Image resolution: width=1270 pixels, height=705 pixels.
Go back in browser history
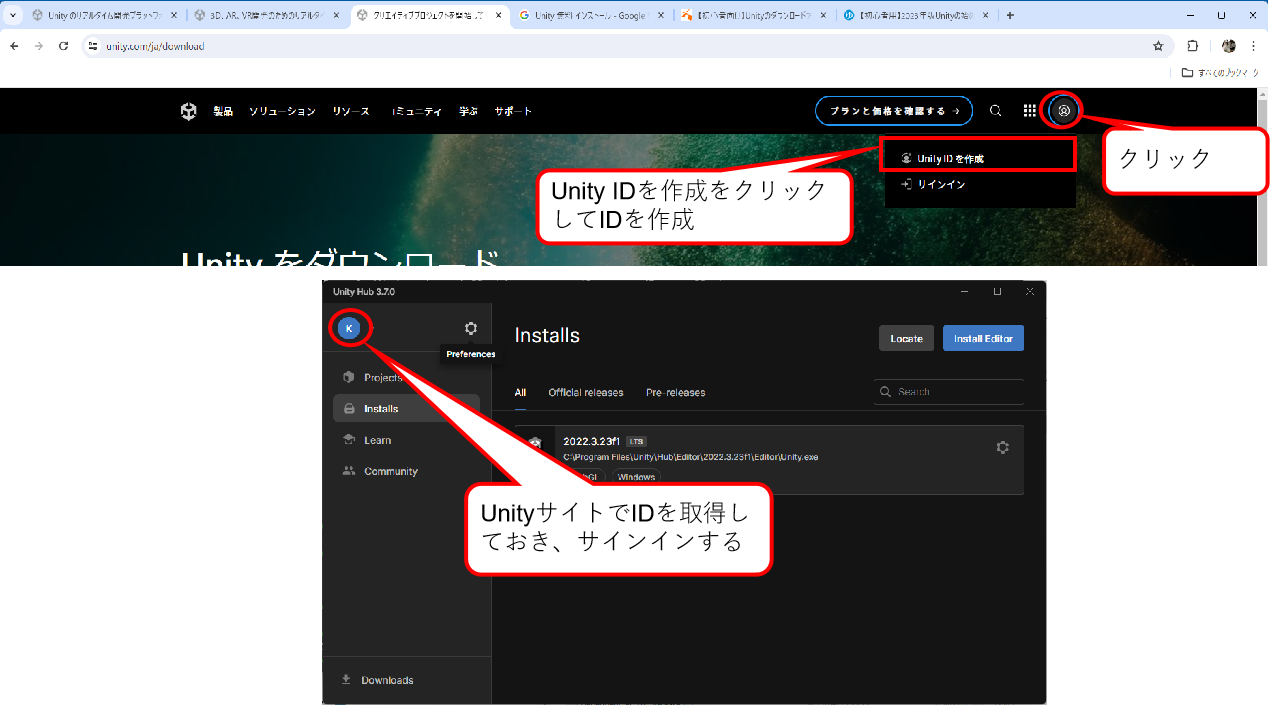[14, 46]
